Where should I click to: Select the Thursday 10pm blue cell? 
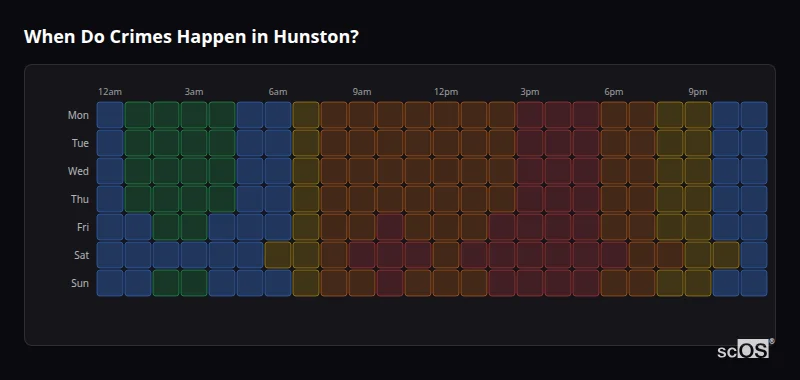pos(726,199)
